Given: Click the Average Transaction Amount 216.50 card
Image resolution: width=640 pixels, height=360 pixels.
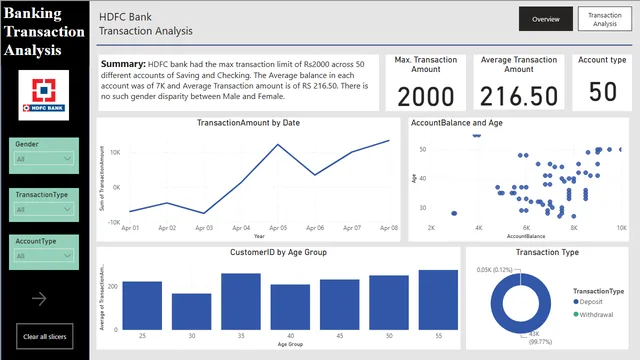Looking at the screenshot, I should pos(519,82).
